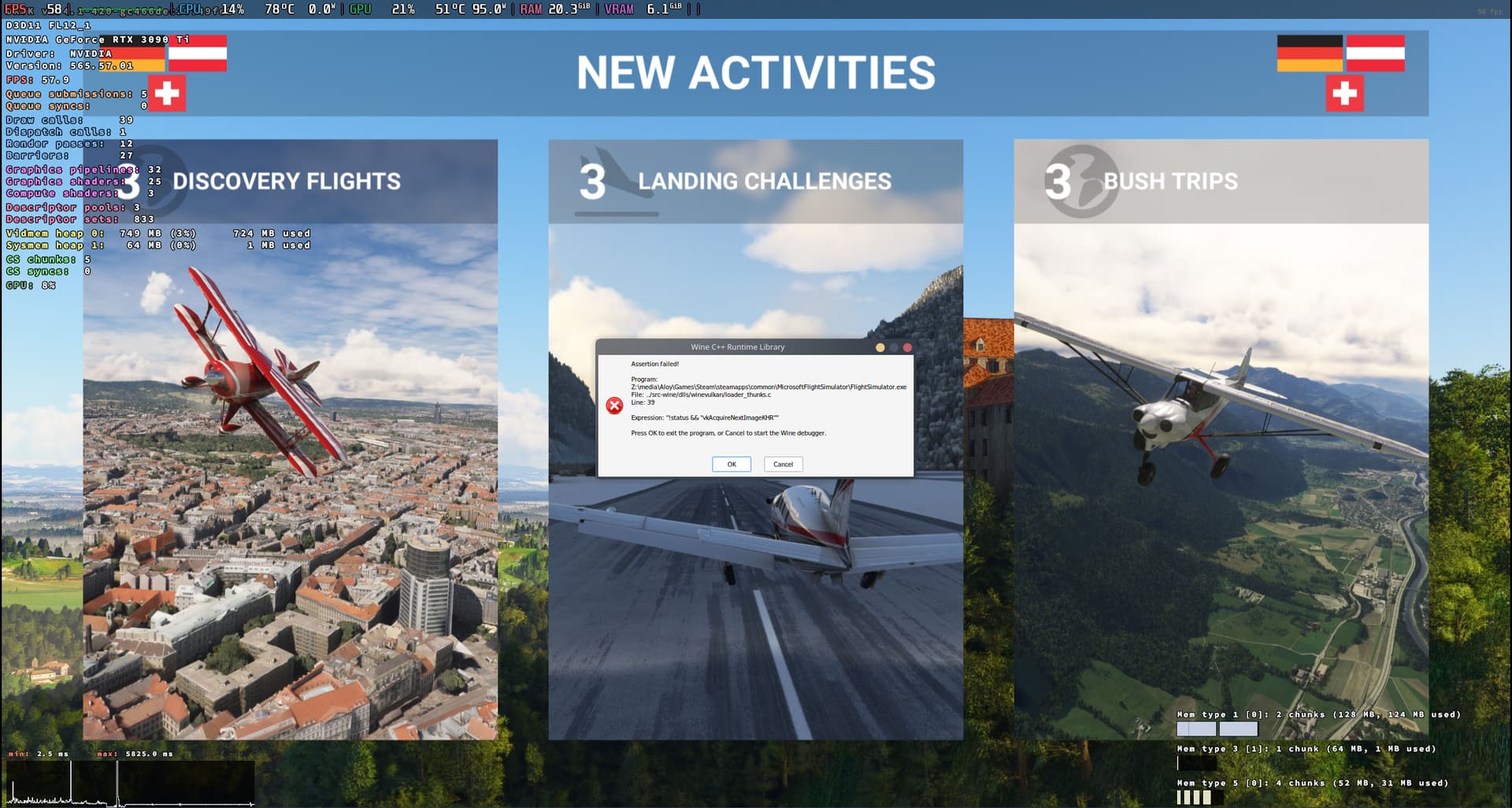Click the New Activities heading

click(756, 72)
